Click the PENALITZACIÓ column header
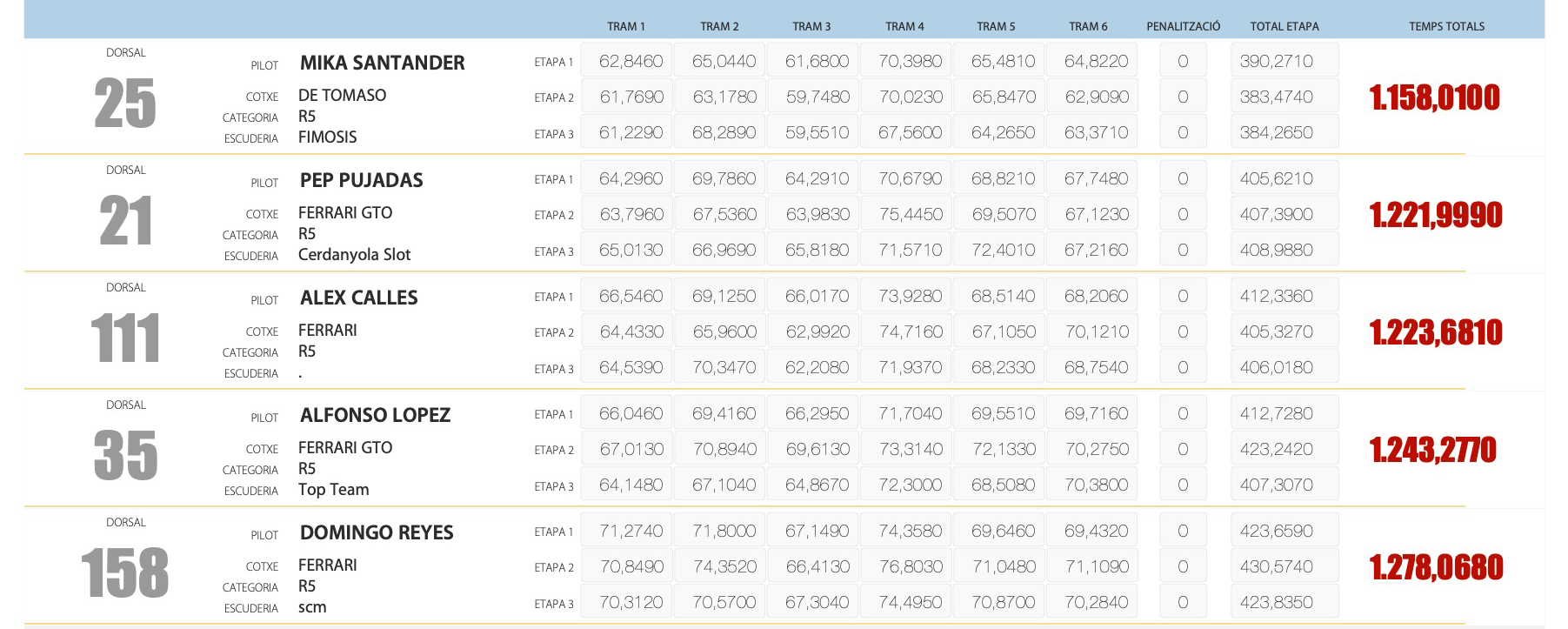The width and height of the screenshot is (1568, 629). pos(1183,26)
